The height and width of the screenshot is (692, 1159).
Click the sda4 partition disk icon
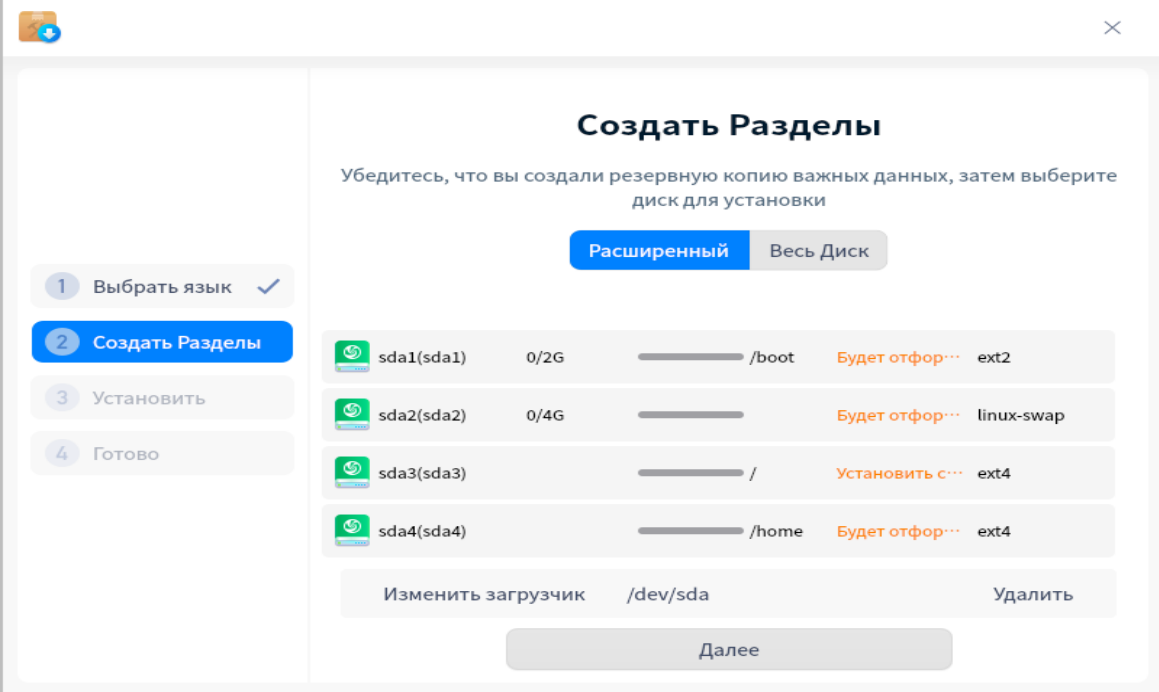pos(352,531)
